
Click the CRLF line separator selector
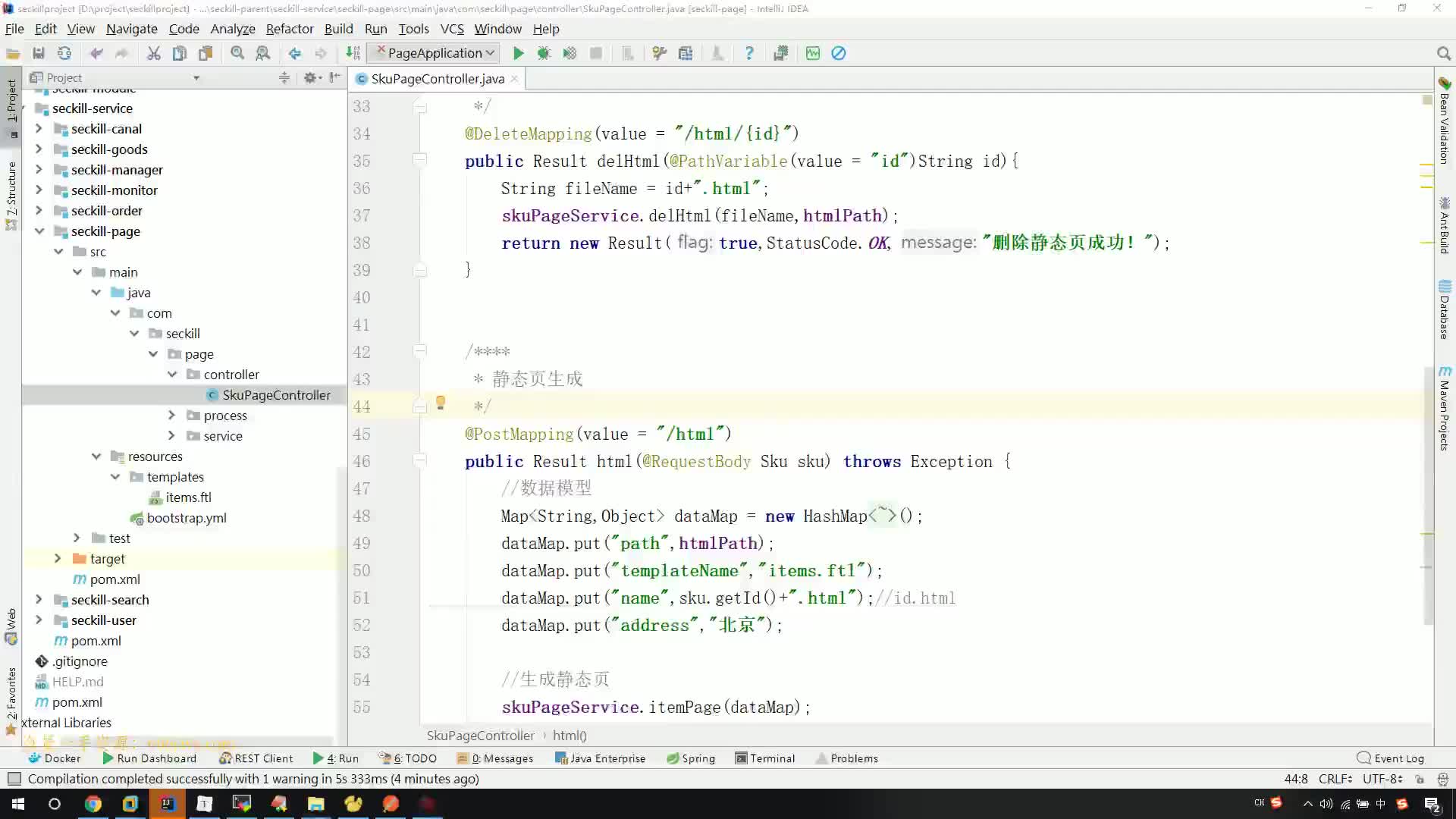(x=1335, y=779)
